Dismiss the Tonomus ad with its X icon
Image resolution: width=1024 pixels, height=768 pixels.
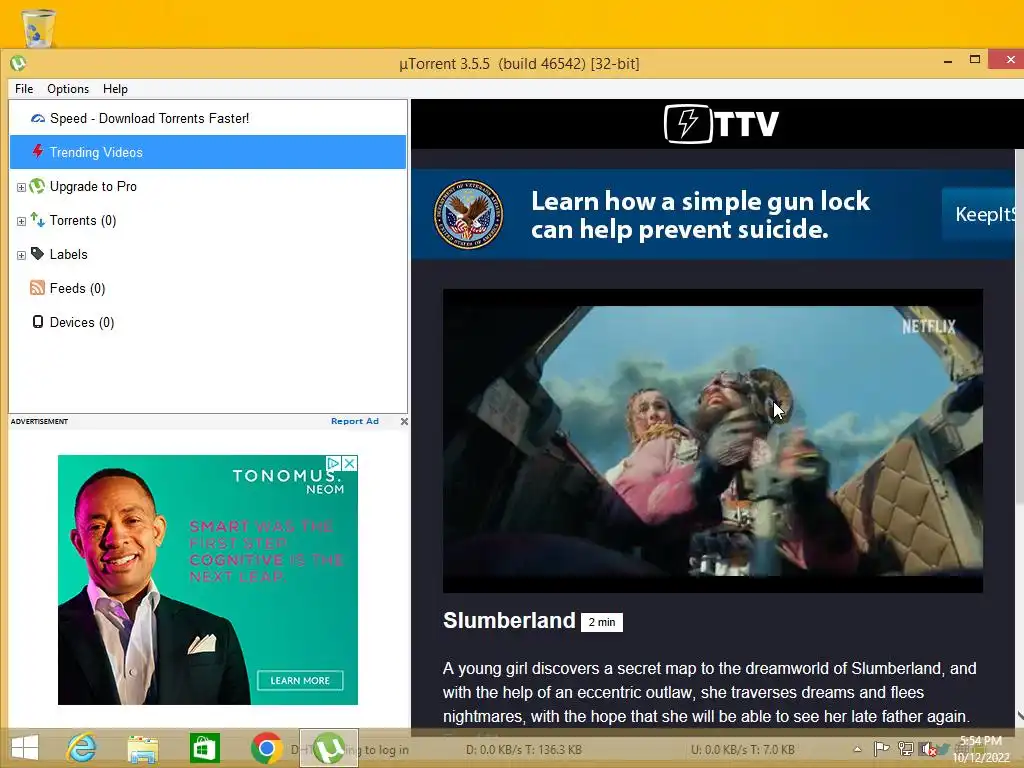[x=349, y=463]
